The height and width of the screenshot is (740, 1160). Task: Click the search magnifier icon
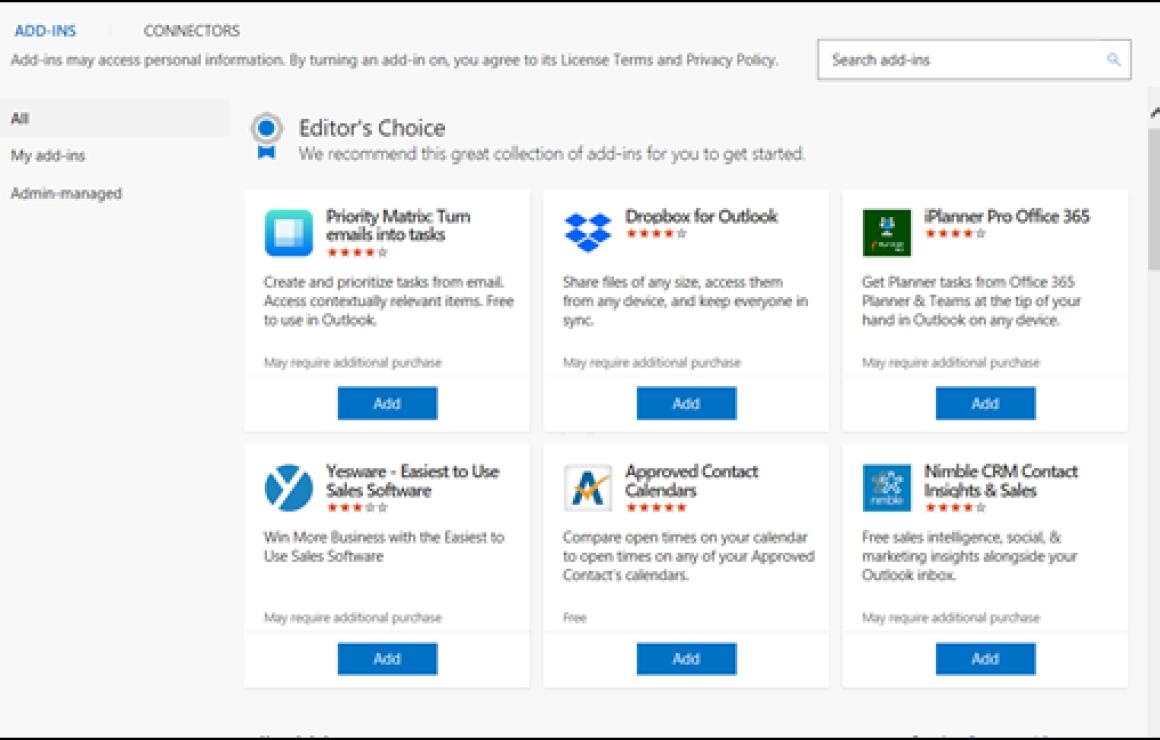tap(1113, 60)
